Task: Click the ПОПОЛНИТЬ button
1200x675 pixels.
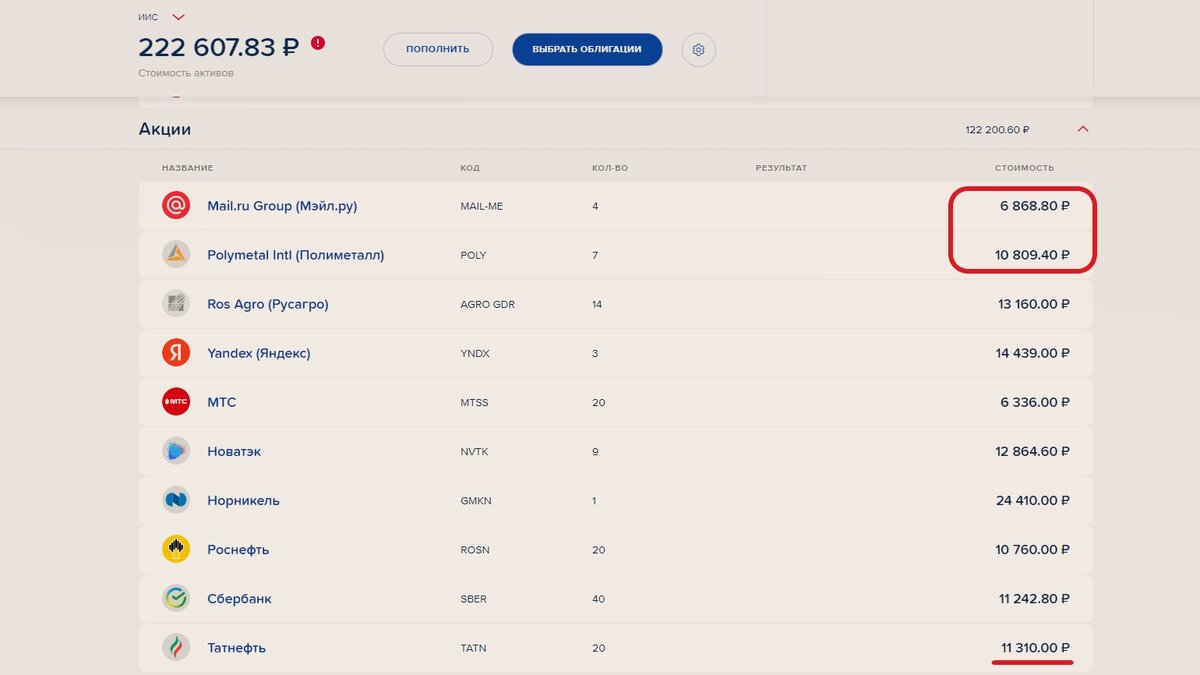Action: pyautogui.click(x=438, y=50)
